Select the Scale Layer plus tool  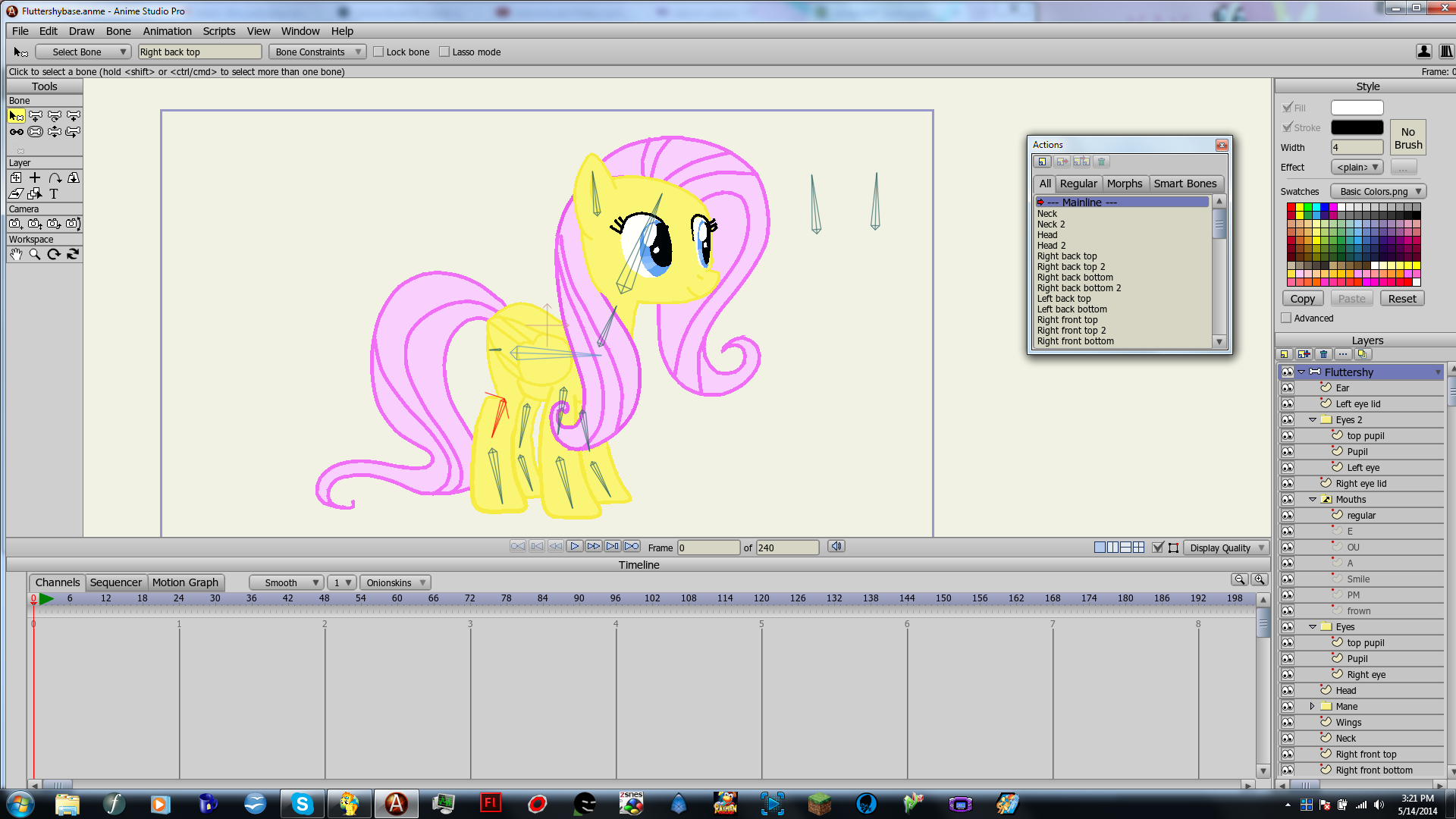click(x=35, y=177)
